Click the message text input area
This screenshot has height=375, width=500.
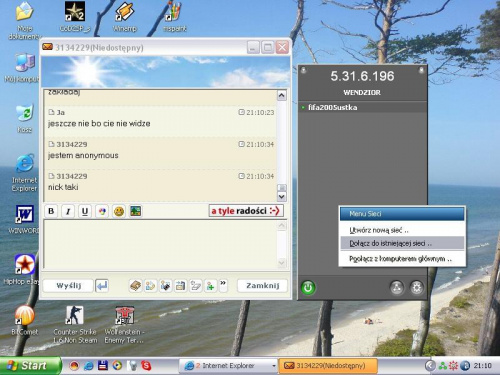pos(160,244)
